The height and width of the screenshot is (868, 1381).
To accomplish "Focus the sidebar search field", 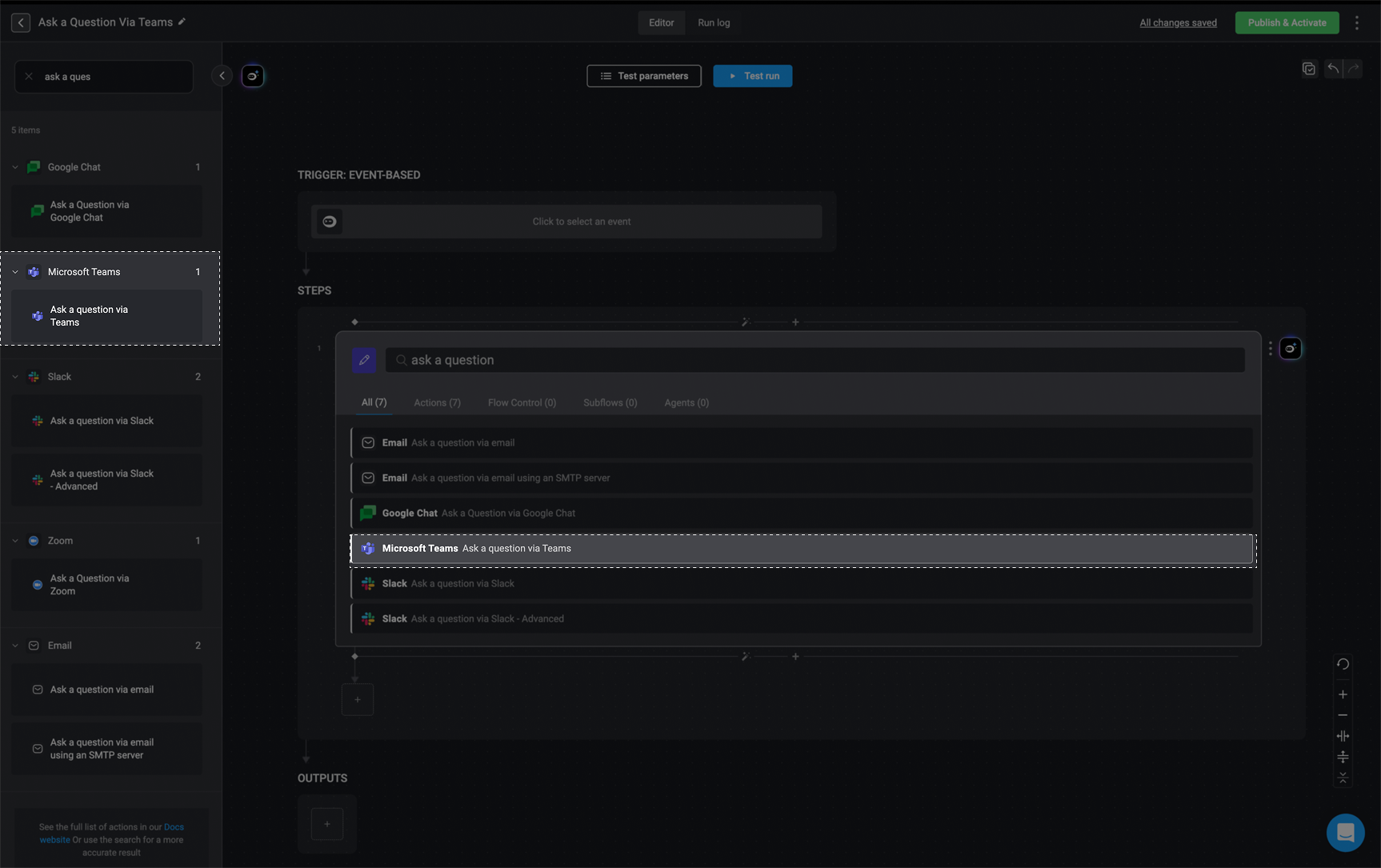I will tap(104, 77).
